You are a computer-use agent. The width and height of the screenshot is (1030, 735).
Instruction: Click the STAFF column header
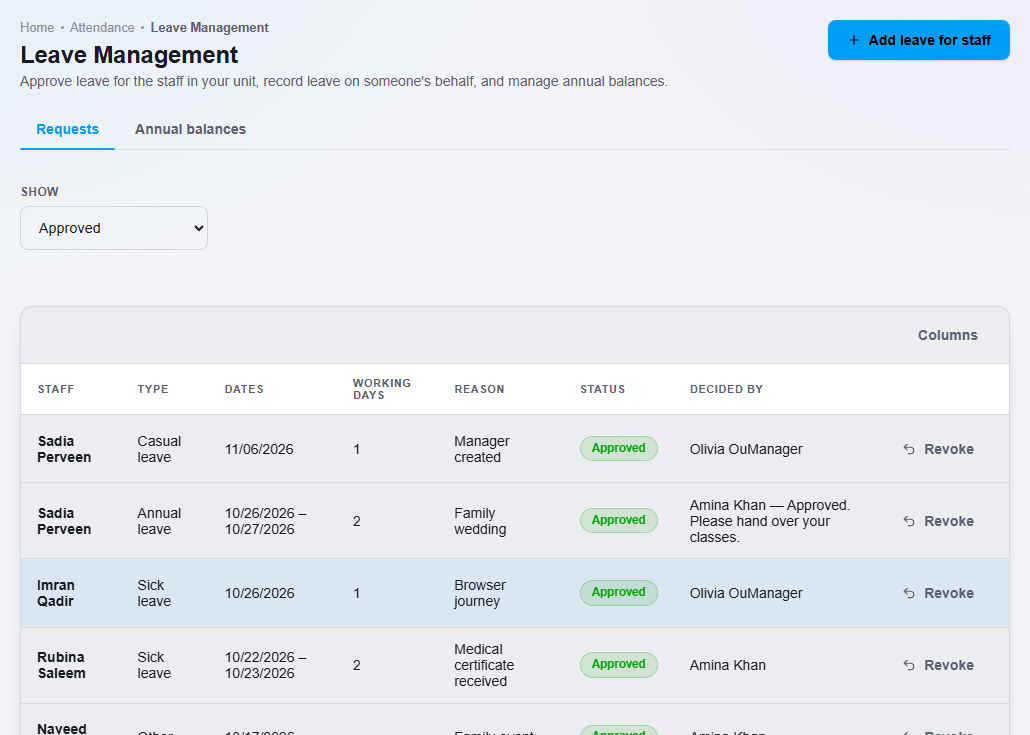tap(56, 390)
